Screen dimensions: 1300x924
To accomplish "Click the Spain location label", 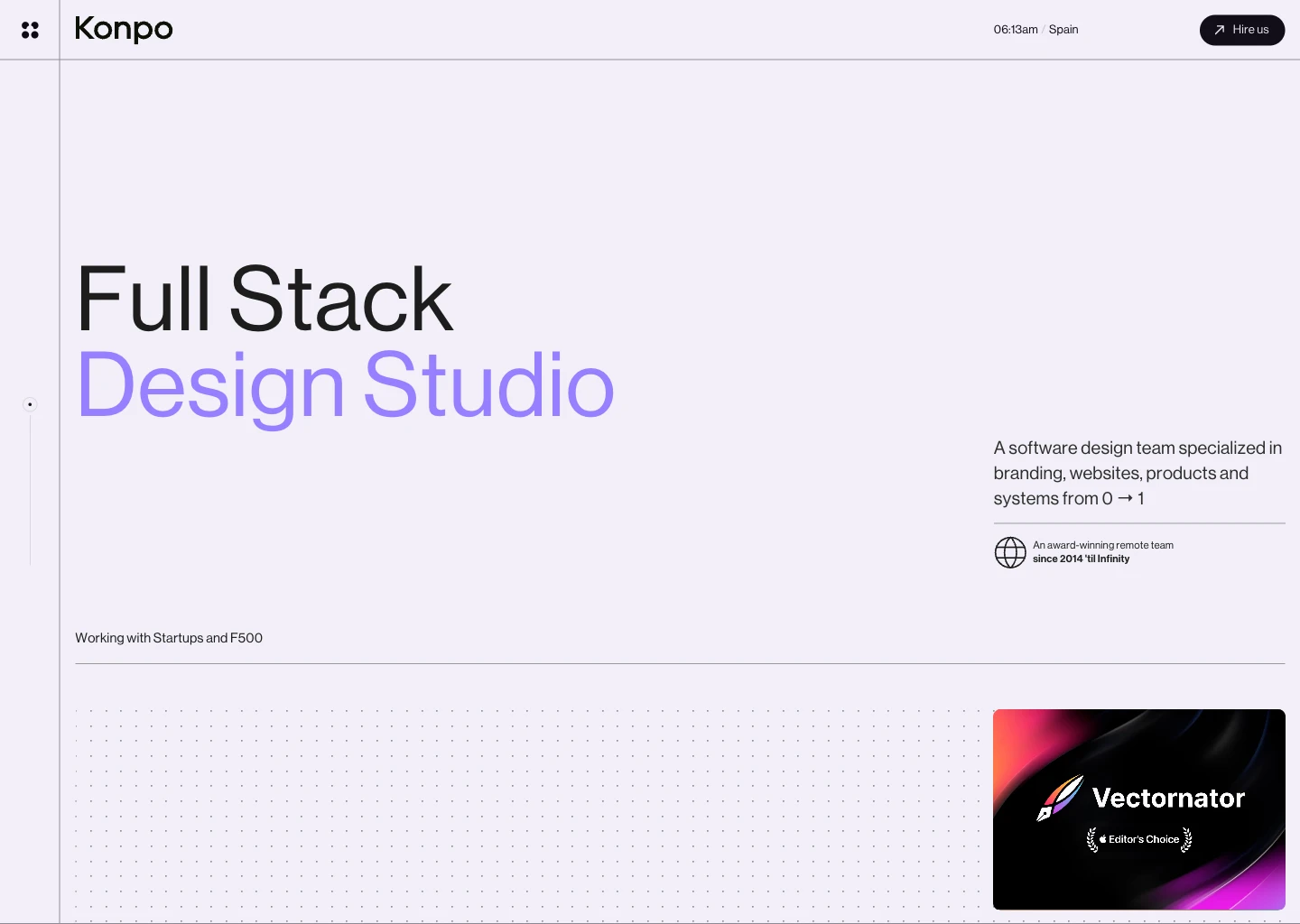I will (x=1063, y=29).
